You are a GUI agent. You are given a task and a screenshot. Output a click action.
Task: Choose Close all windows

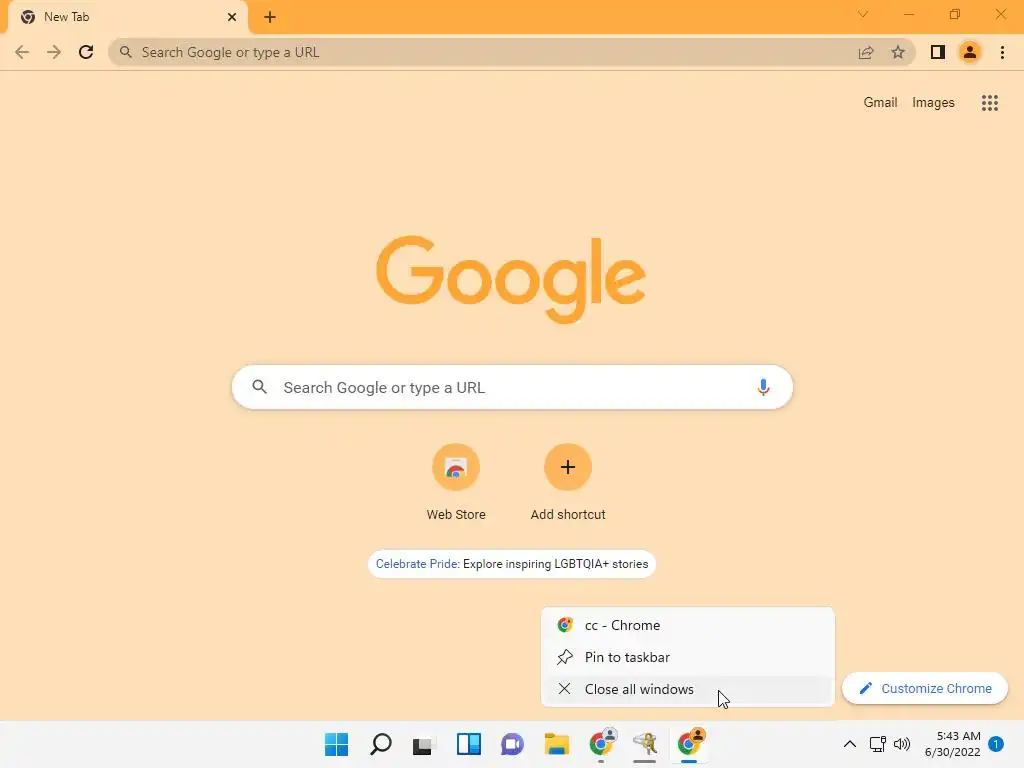(x=688, y=689)
